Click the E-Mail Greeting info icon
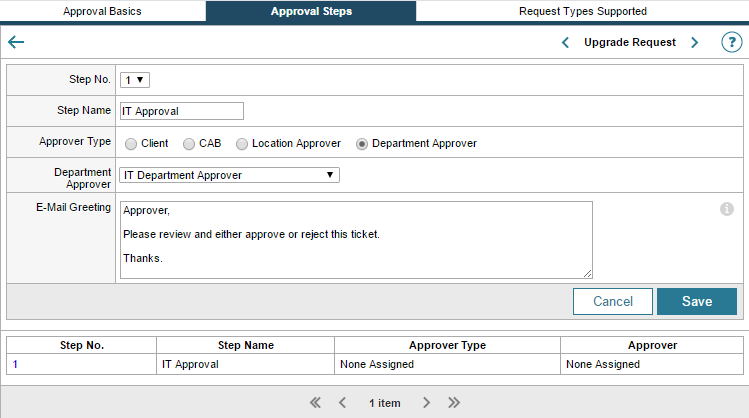 (x=727, y=209)
